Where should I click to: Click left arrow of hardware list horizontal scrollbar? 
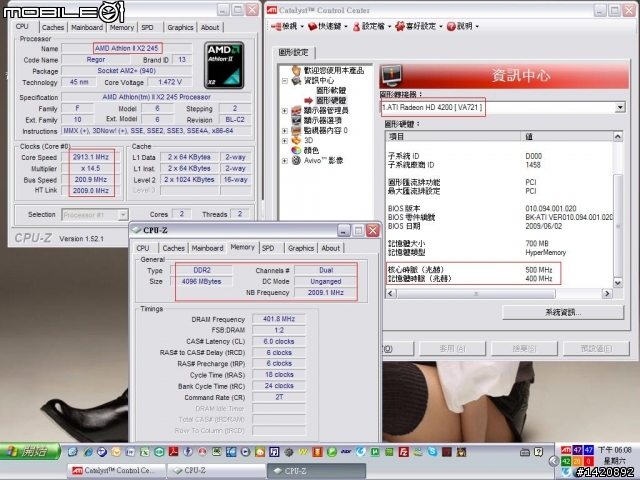pos(391,293)
